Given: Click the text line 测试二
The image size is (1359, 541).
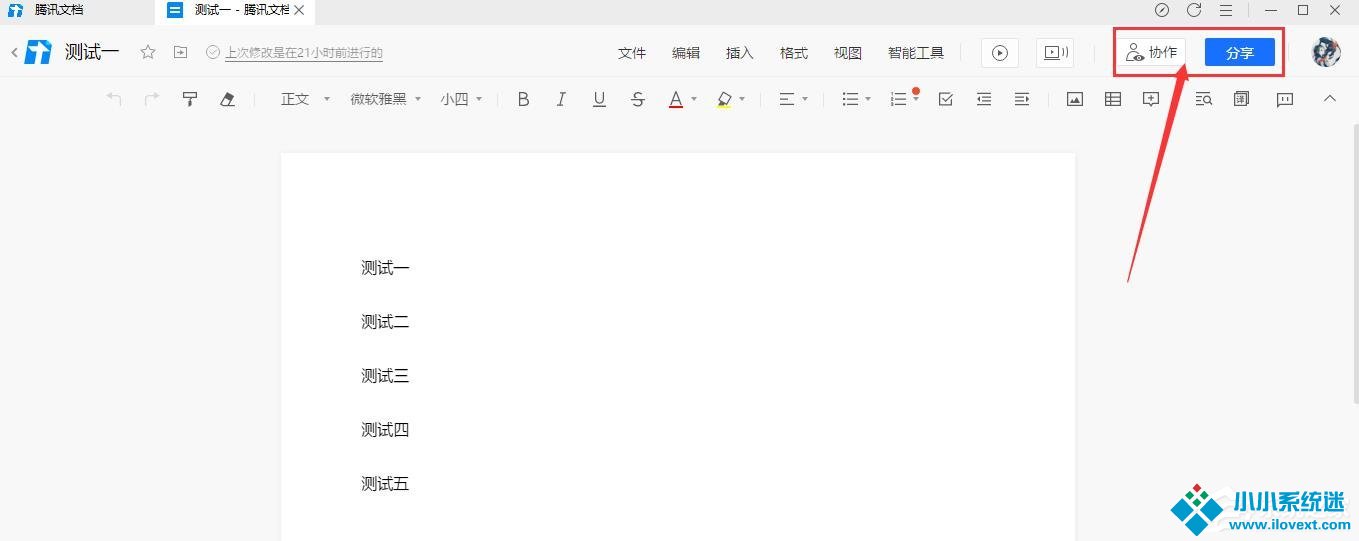Looking at the screenshot, I should coord(385,322).
